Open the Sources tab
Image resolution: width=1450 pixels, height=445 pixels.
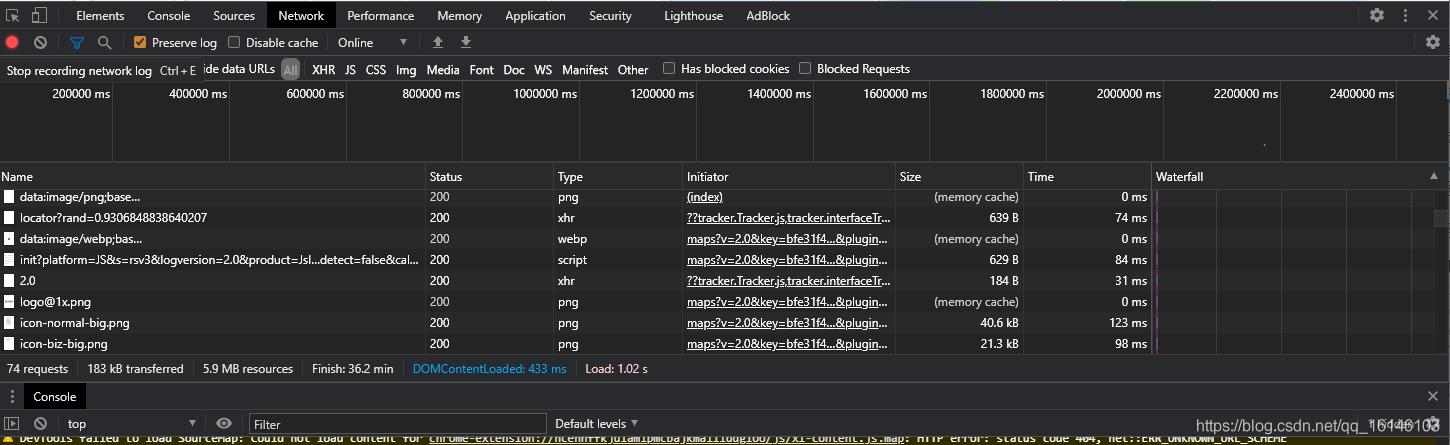pos(234,15)
